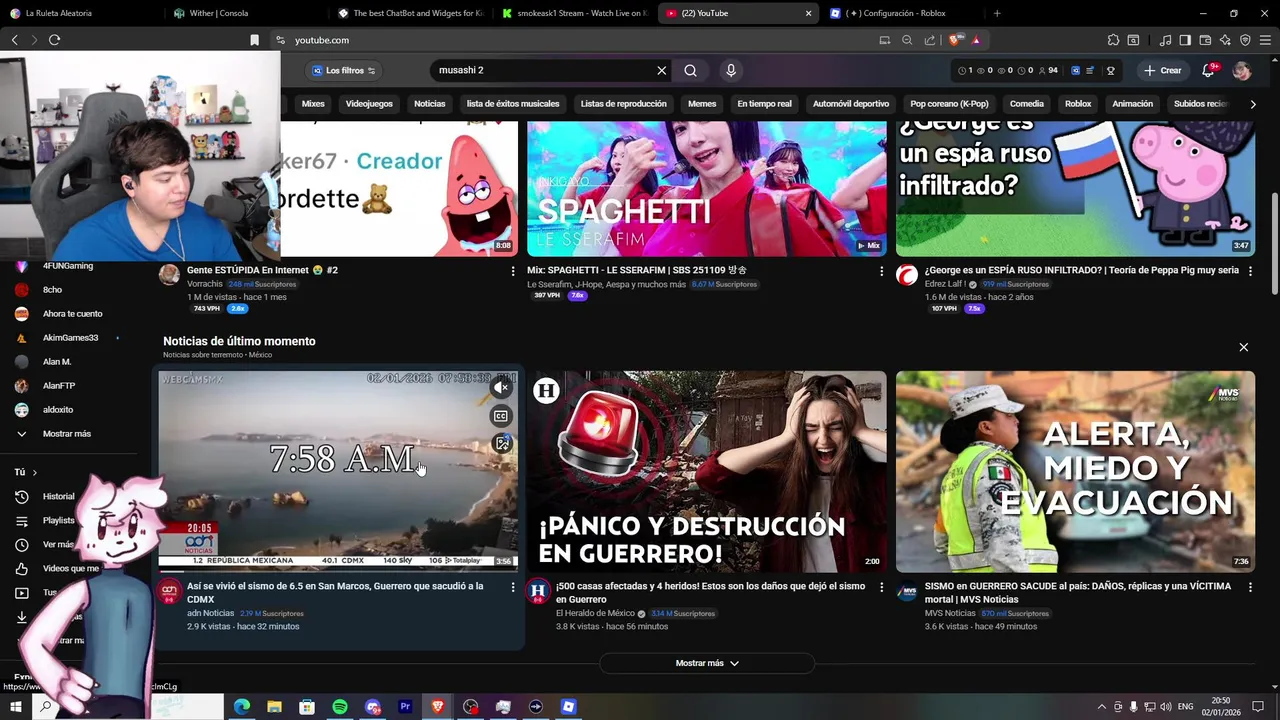1280x720 pixels.
Task: Open the Brave VPN shield icon
Action: [x=1245, y=40]
